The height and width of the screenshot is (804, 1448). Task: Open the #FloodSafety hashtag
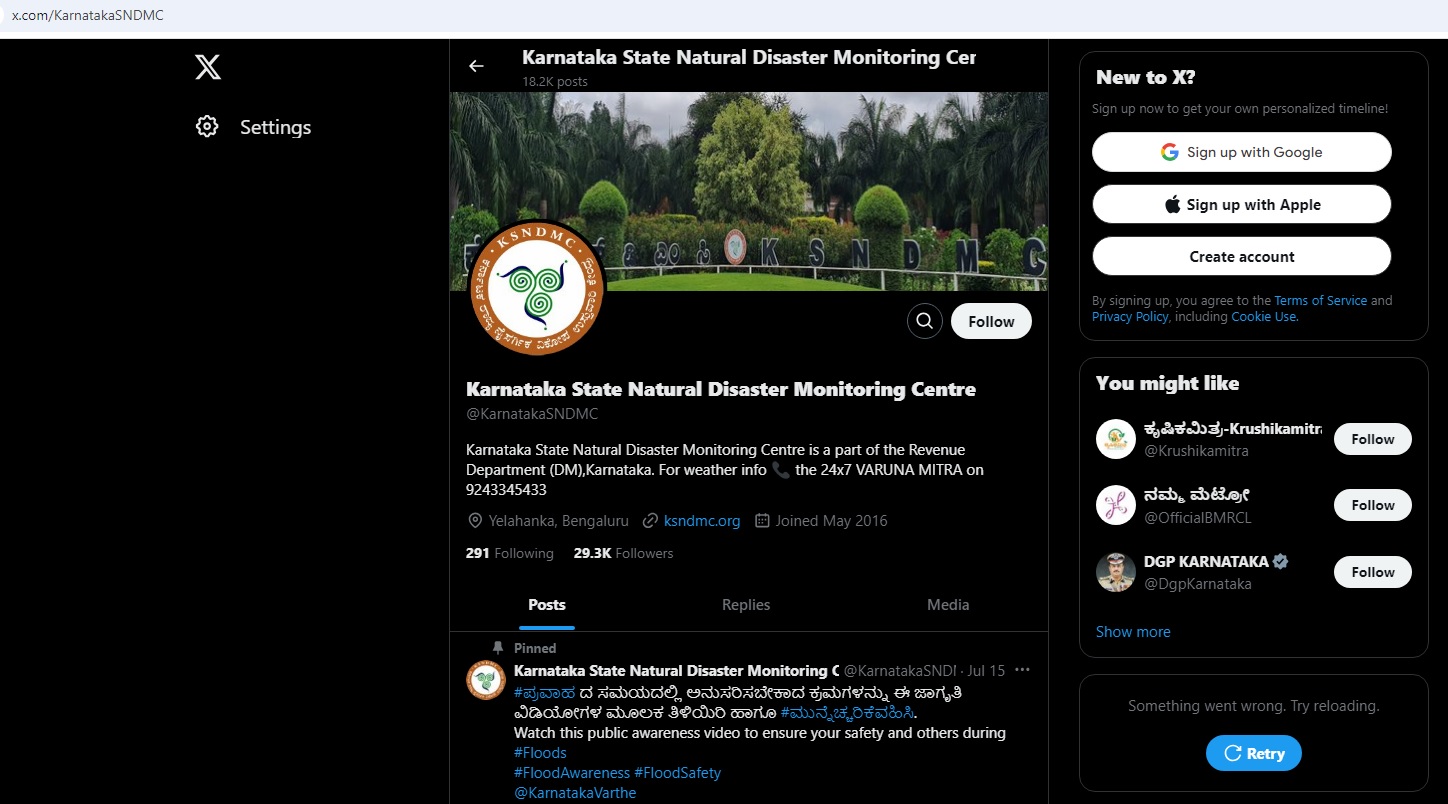677,773
